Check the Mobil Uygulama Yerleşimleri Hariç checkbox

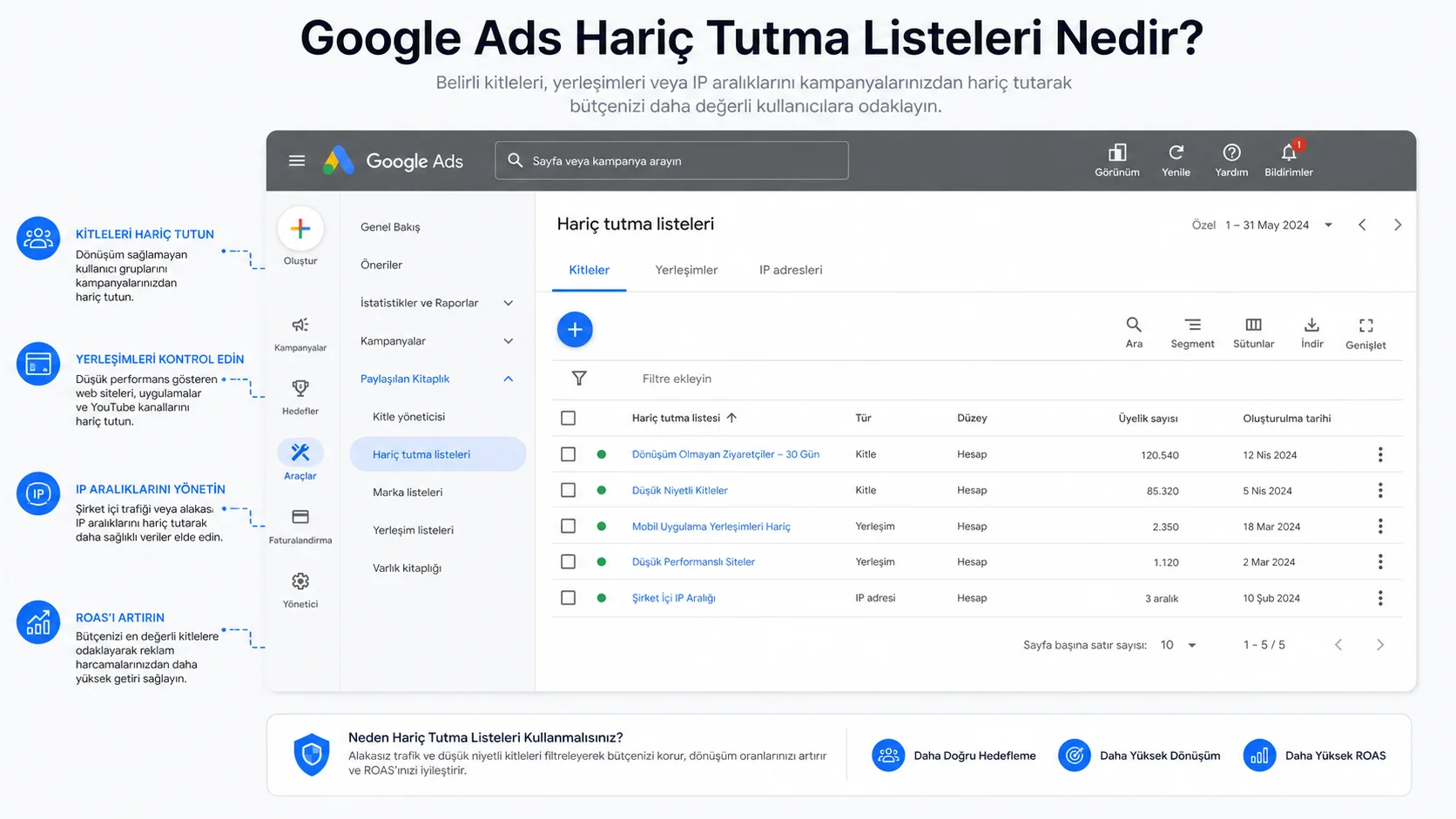pos(569,526)
